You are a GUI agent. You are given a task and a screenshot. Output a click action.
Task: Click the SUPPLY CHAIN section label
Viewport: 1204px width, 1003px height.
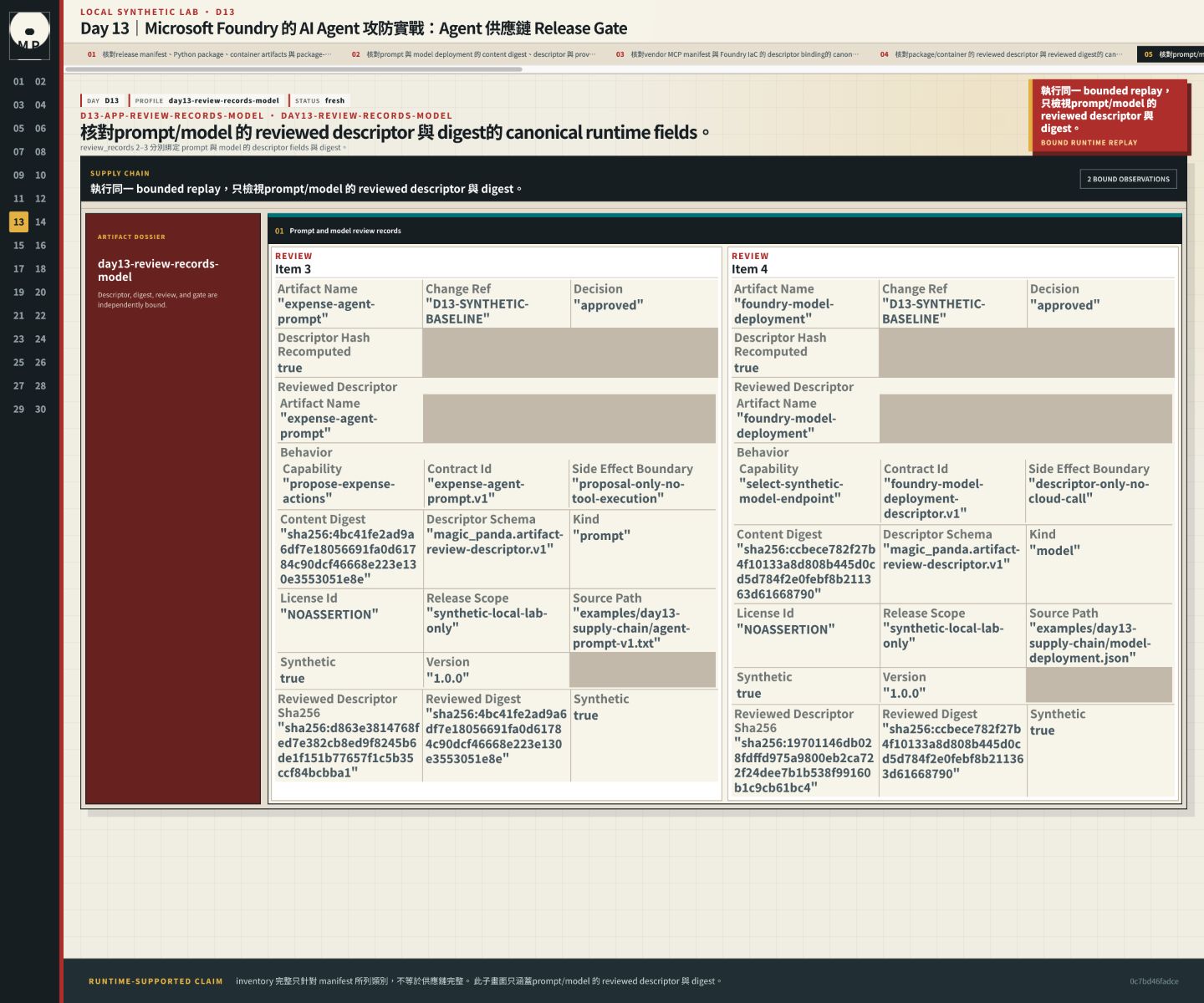120,174
